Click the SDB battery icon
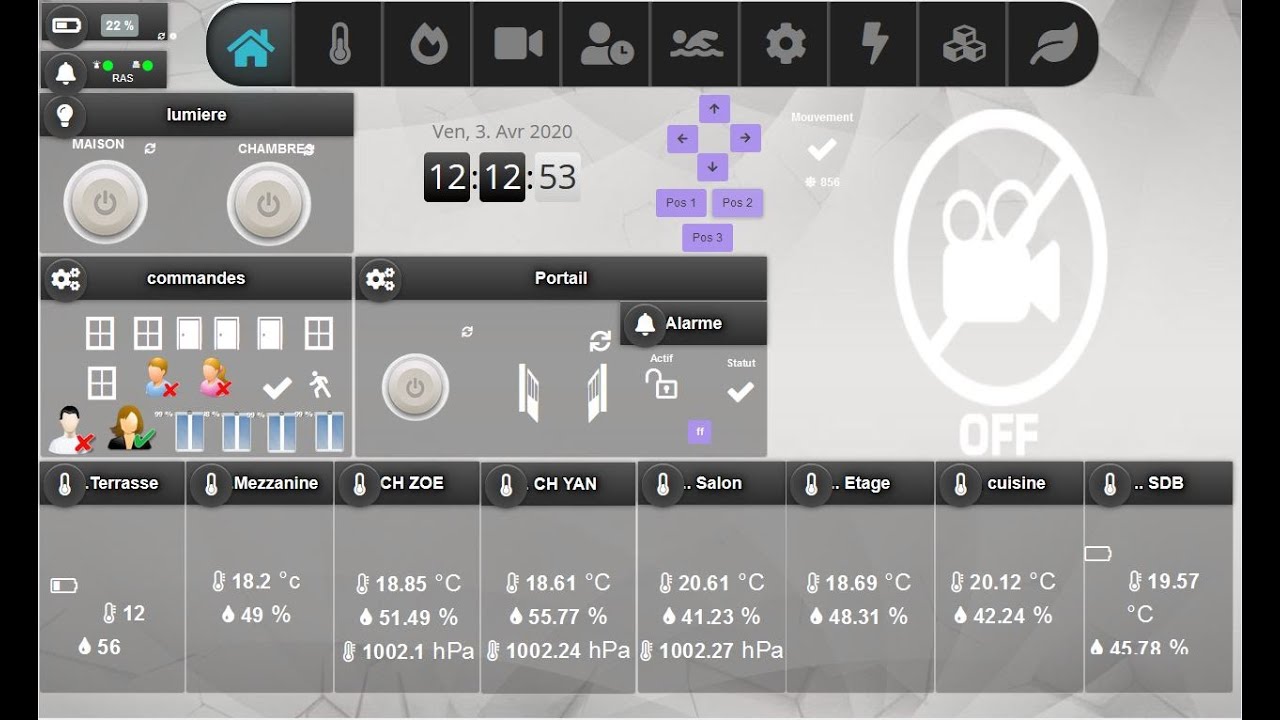 click(x=1098, y=553)
